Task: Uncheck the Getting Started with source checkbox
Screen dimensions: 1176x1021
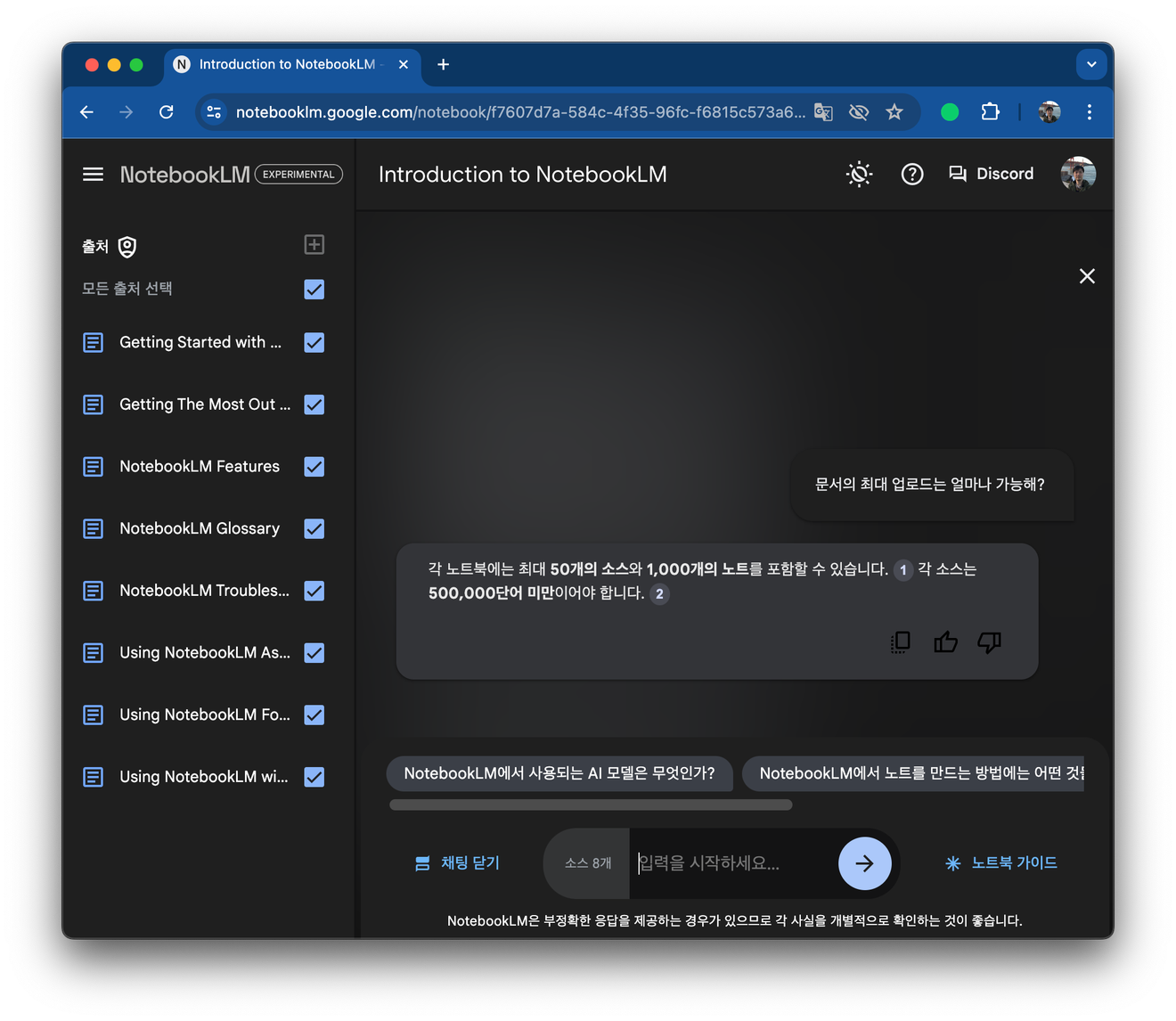Action: (314, 343)
